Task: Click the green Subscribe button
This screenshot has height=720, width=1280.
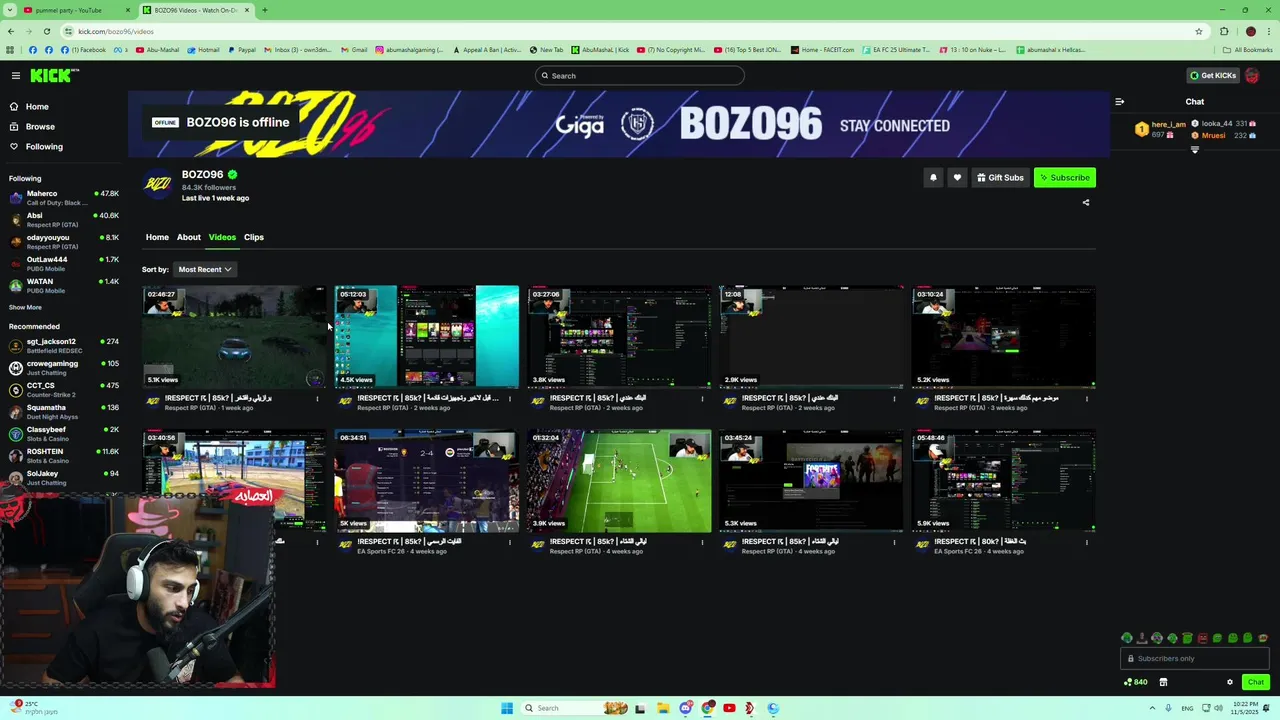Action: 1065,178
